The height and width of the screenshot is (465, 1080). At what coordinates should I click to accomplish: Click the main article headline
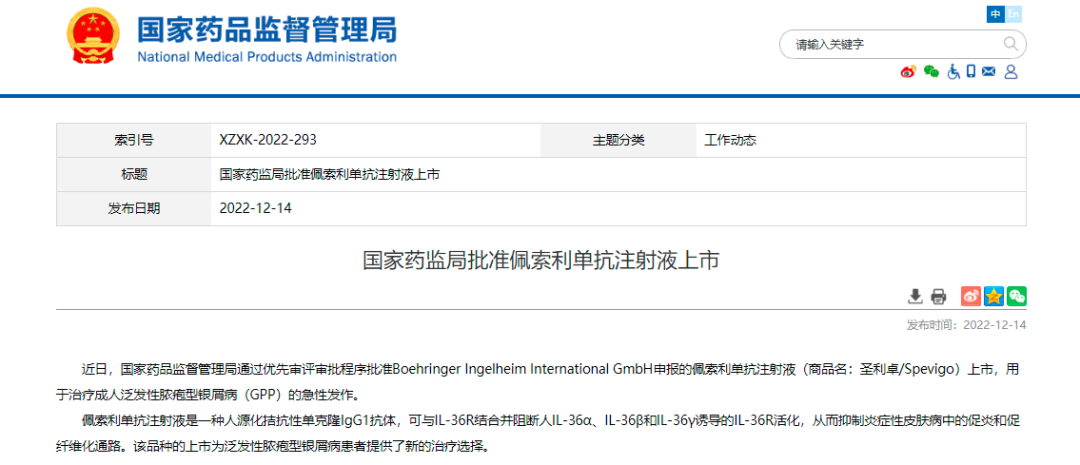pyautogui.click(x=541, y=260)
